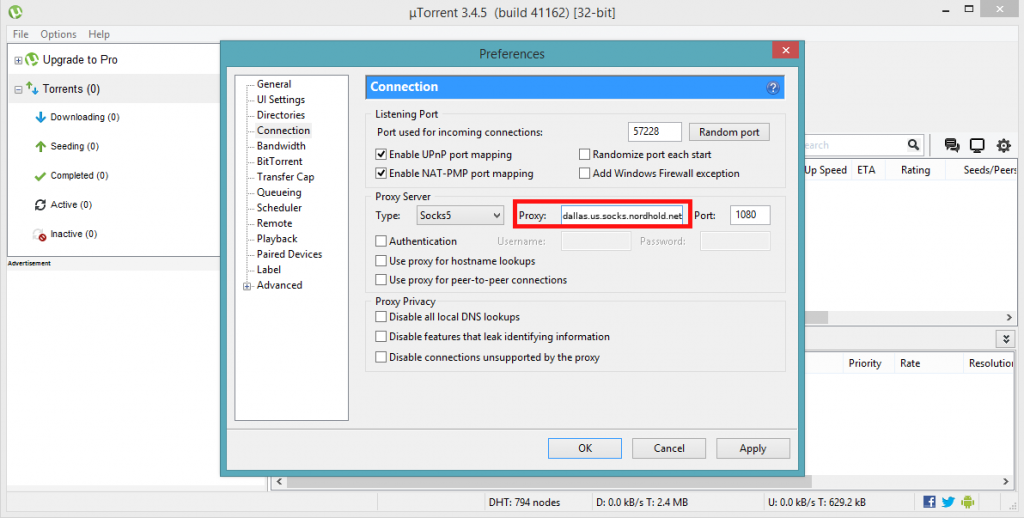Select BitTorrent in preferences tree

280,161
